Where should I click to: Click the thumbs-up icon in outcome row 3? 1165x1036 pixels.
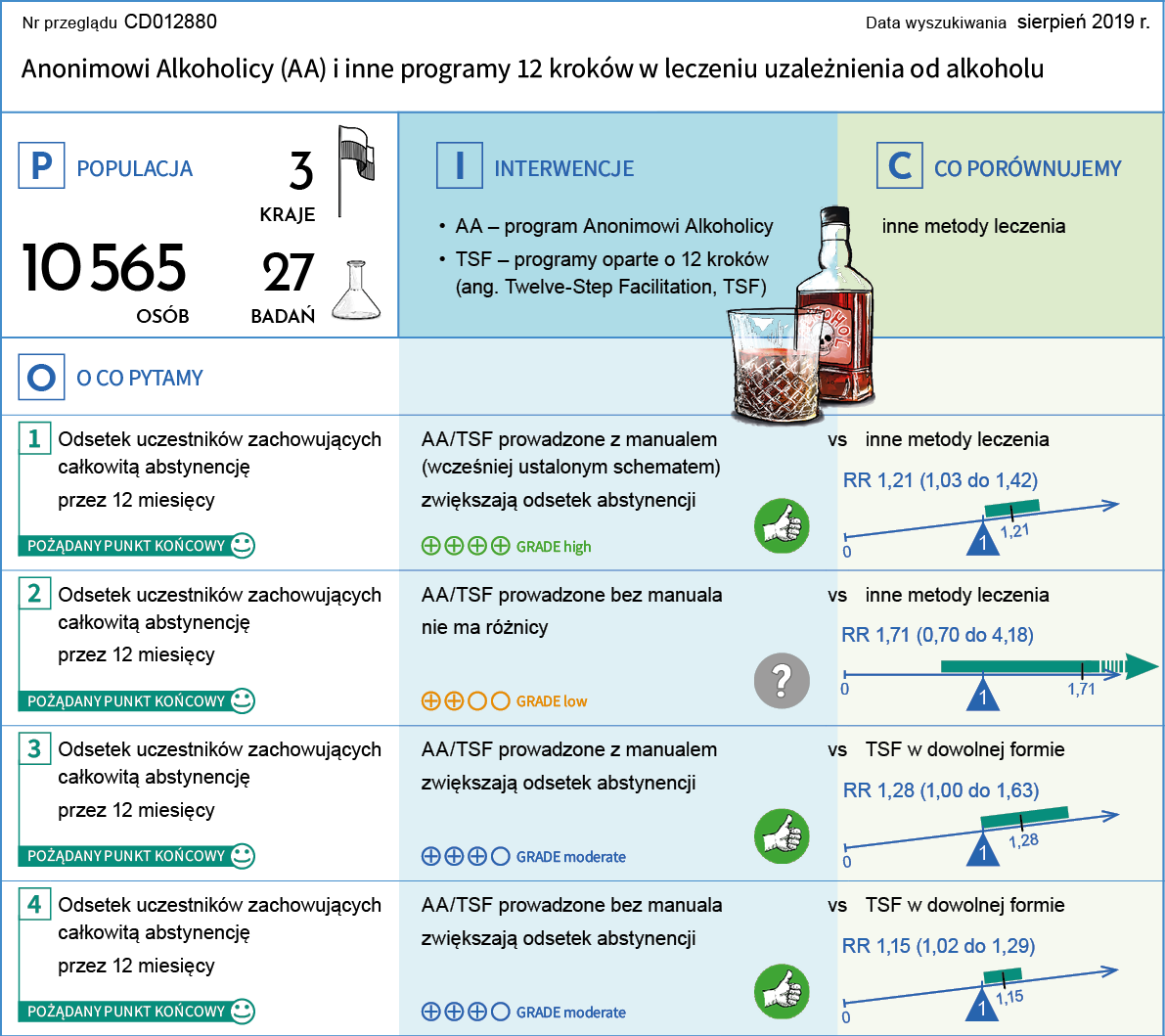[x=782, y=836]
